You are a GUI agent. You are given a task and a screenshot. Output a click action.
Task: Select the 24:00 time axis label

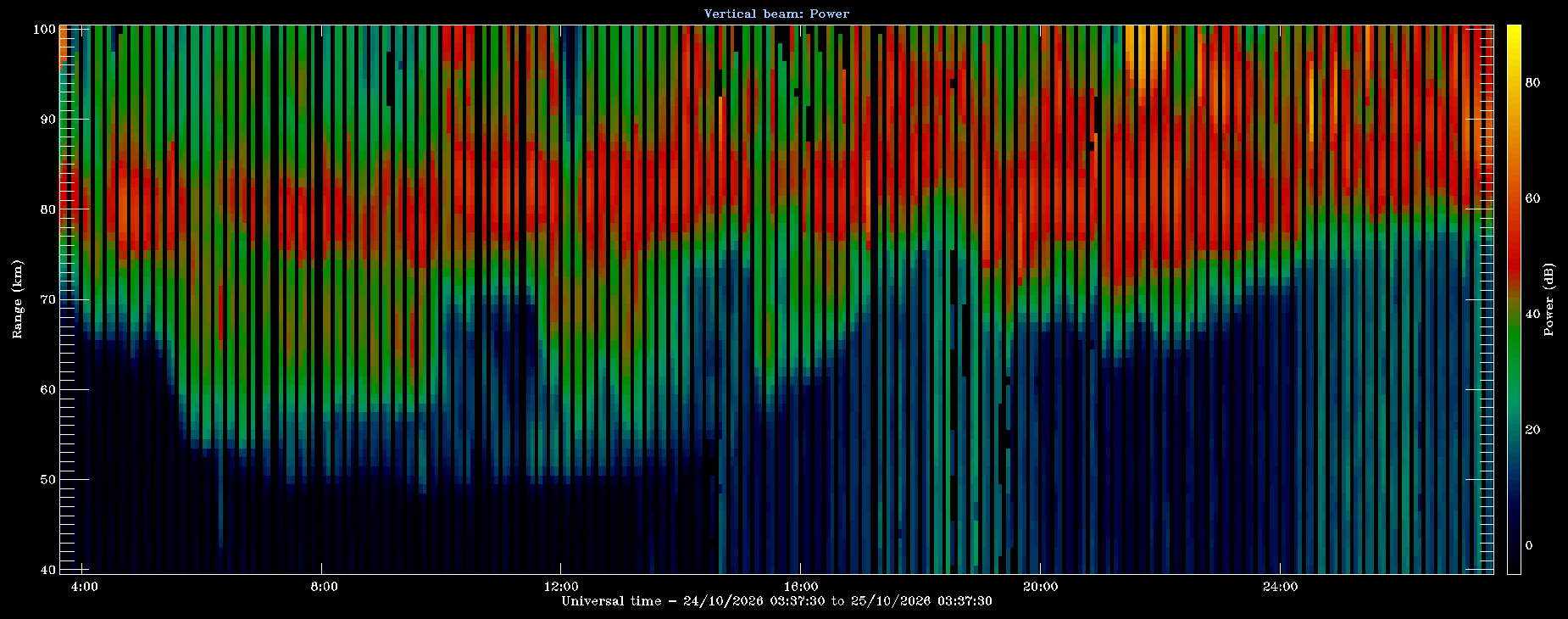pos(1280,587)
